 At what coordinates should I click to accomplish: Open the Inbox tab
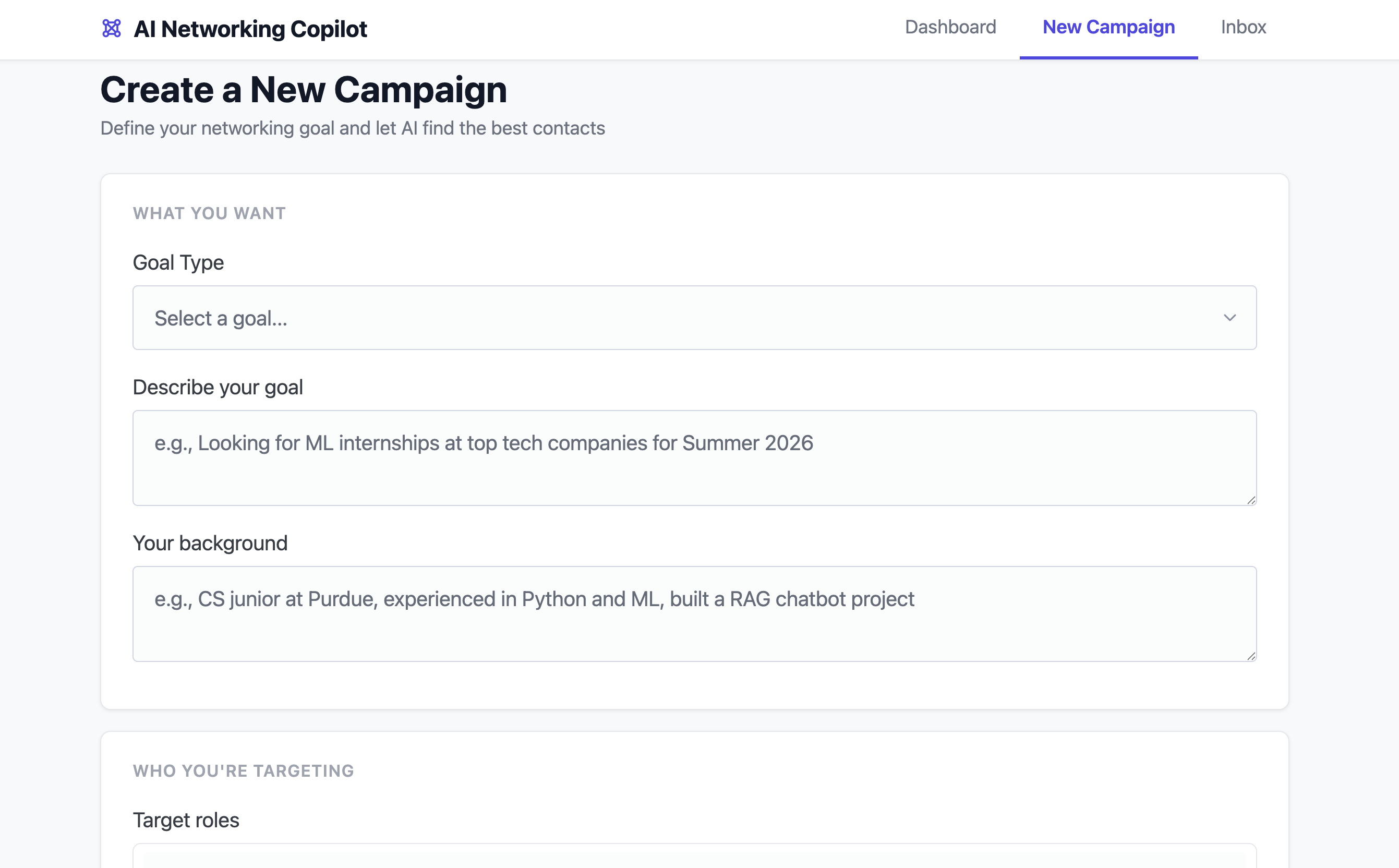click(x=1243, y=27)
